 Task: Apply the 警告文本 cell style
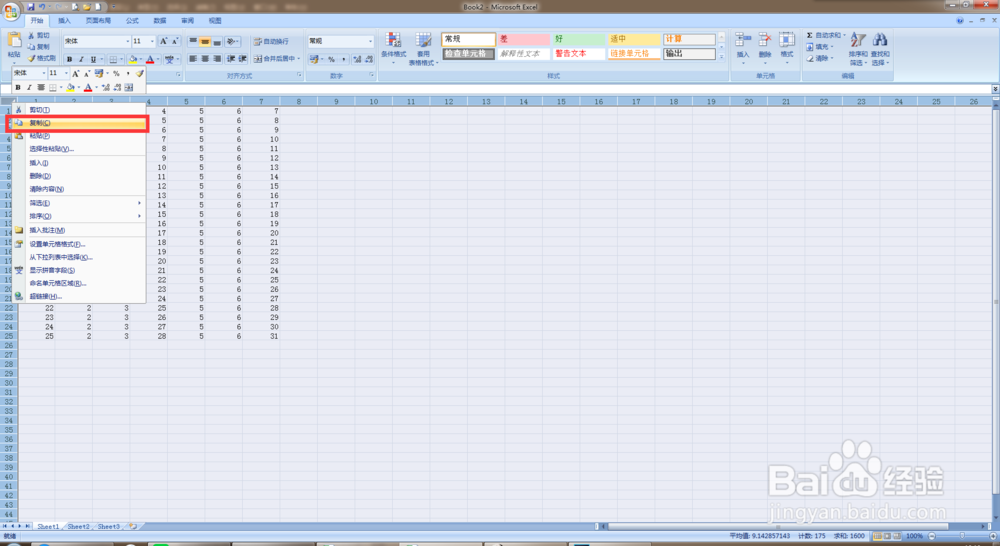pyautogui.click(x=578, y=54)
